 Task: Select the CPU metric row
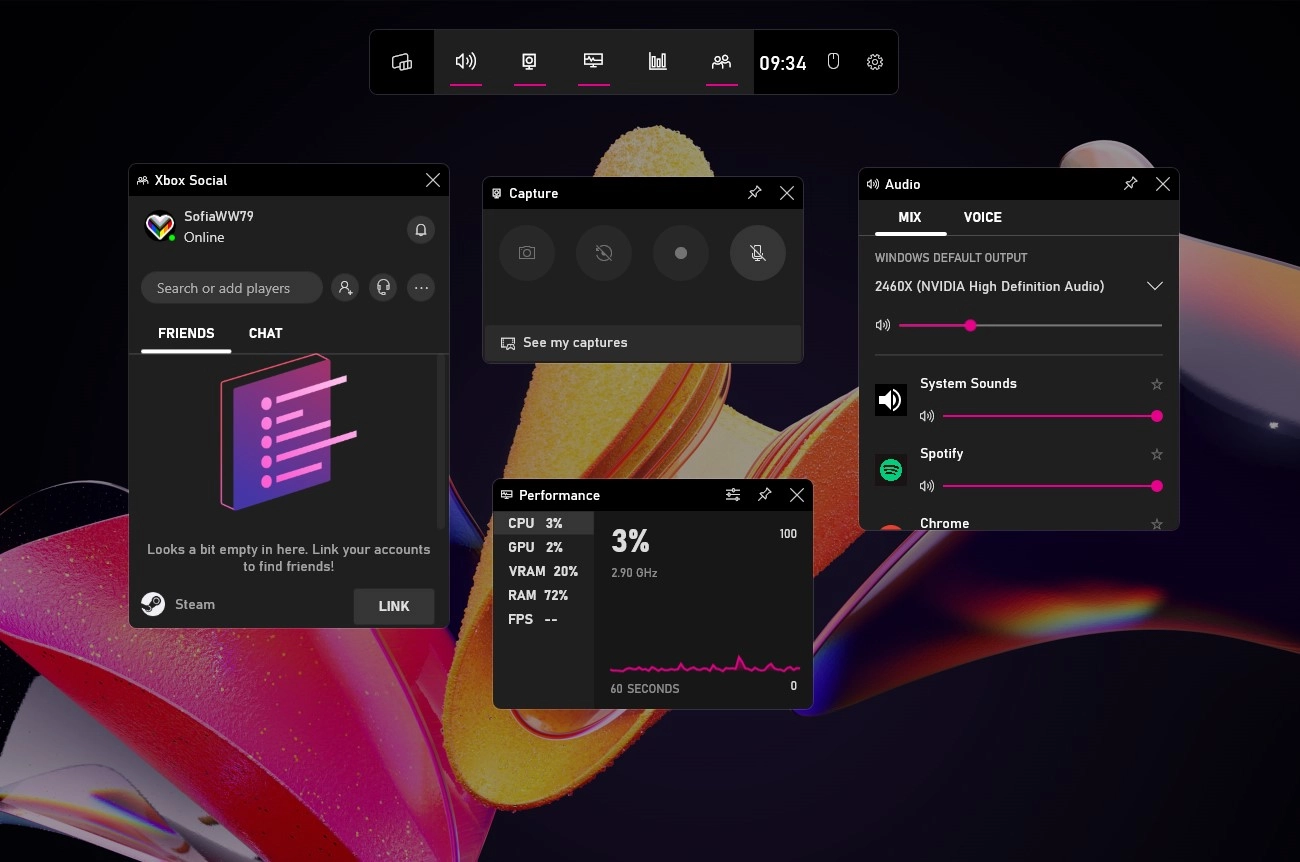(543, 523)
